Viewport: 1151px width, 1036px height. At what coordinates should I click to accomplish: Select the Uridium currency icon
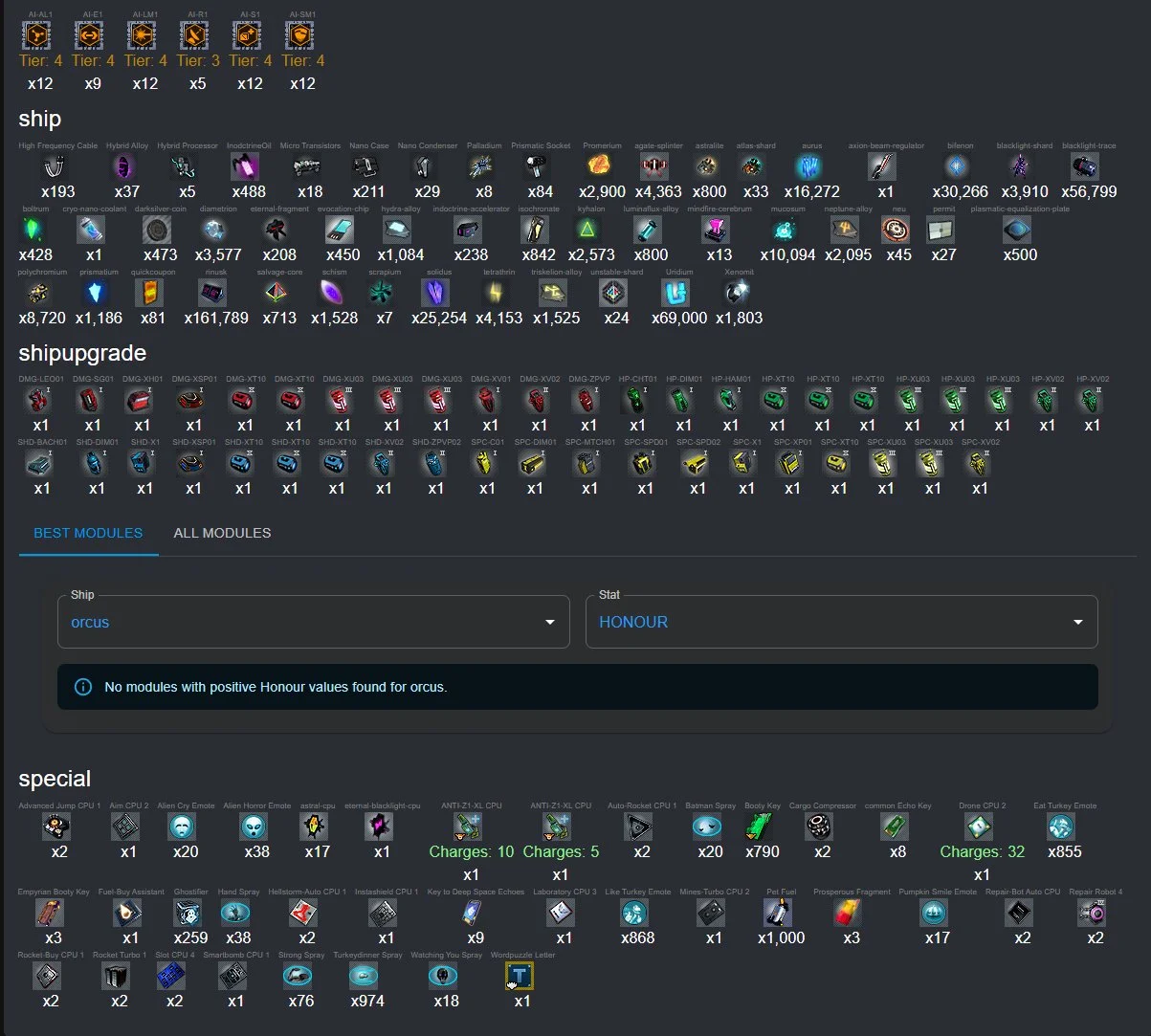tap(676, 293)
